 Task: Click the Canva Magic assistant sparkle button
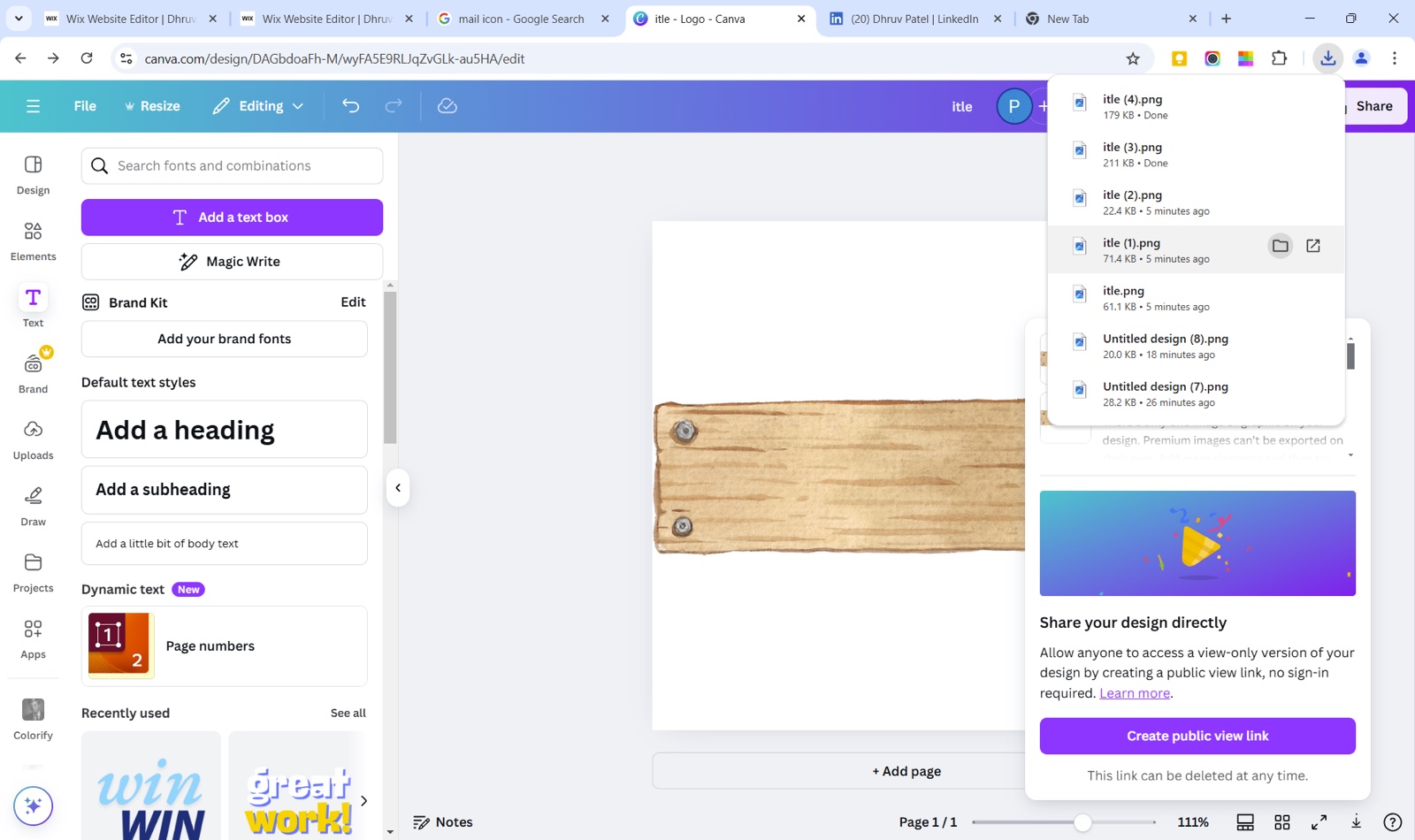coord(34,806)
